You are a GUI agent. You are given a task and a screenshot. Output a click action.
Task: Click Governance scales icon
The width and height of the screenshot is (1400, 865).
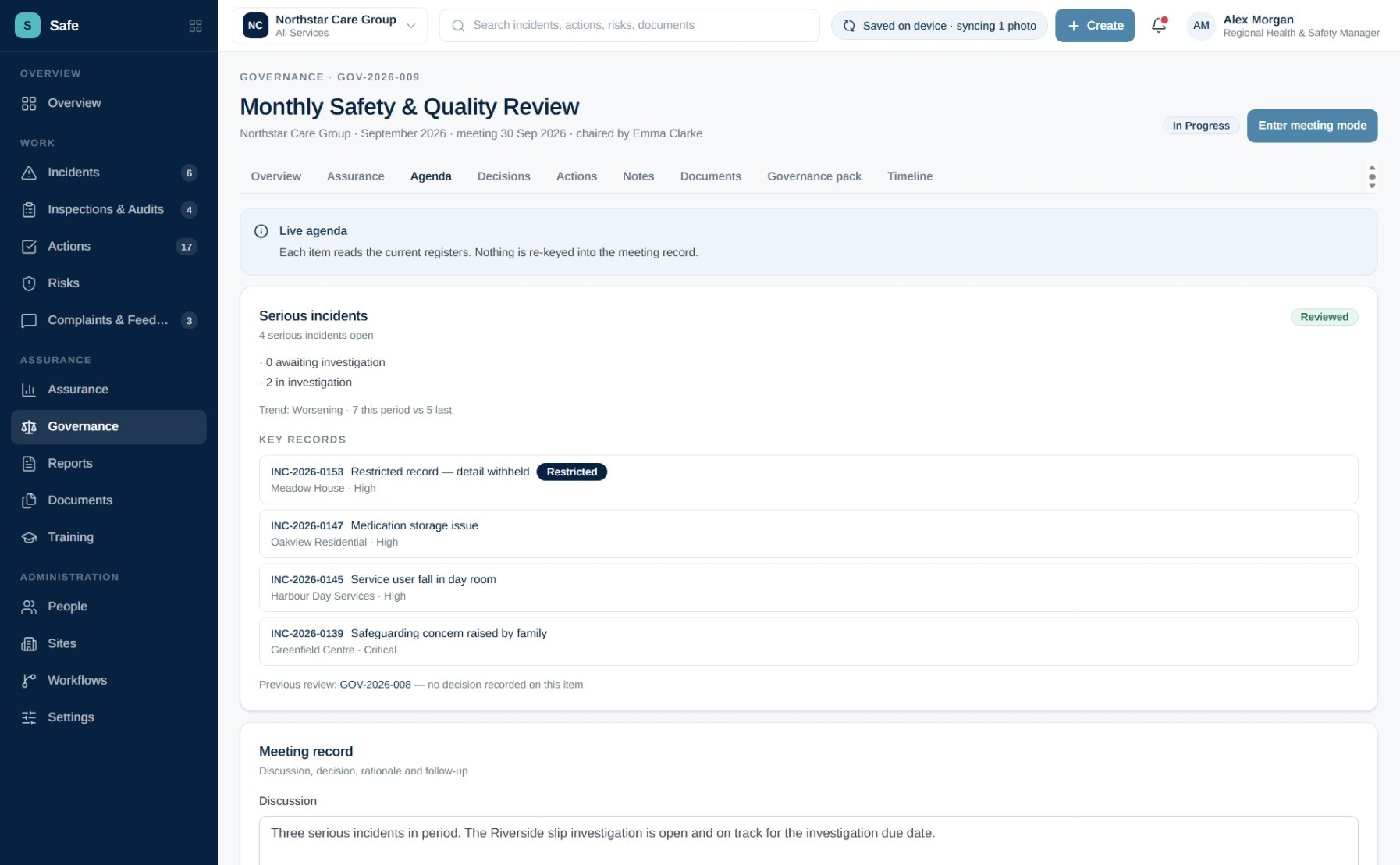point(29,427)
